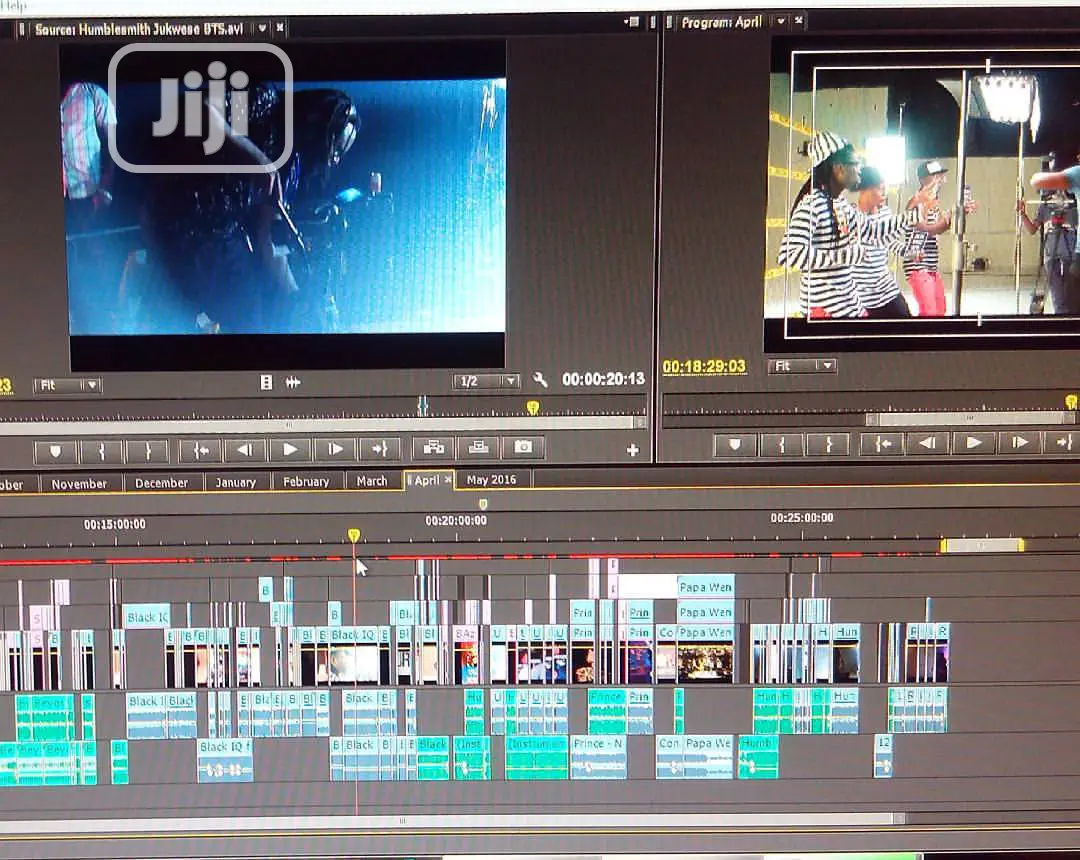The width and height of the screenshot is (1080, 860).
Task: Close April timeline tab
Action: point(448,479)
